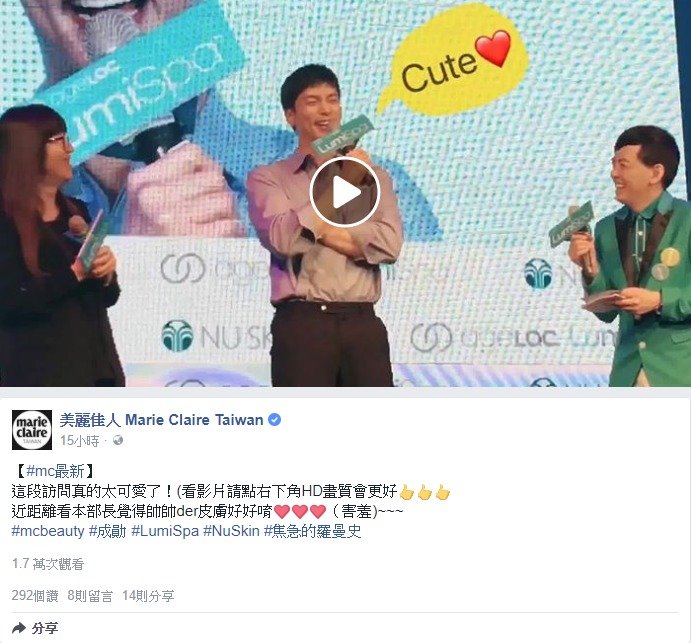Click the blue verified badge icon
The image size is (691, 643).
click(x=274, y=420)
